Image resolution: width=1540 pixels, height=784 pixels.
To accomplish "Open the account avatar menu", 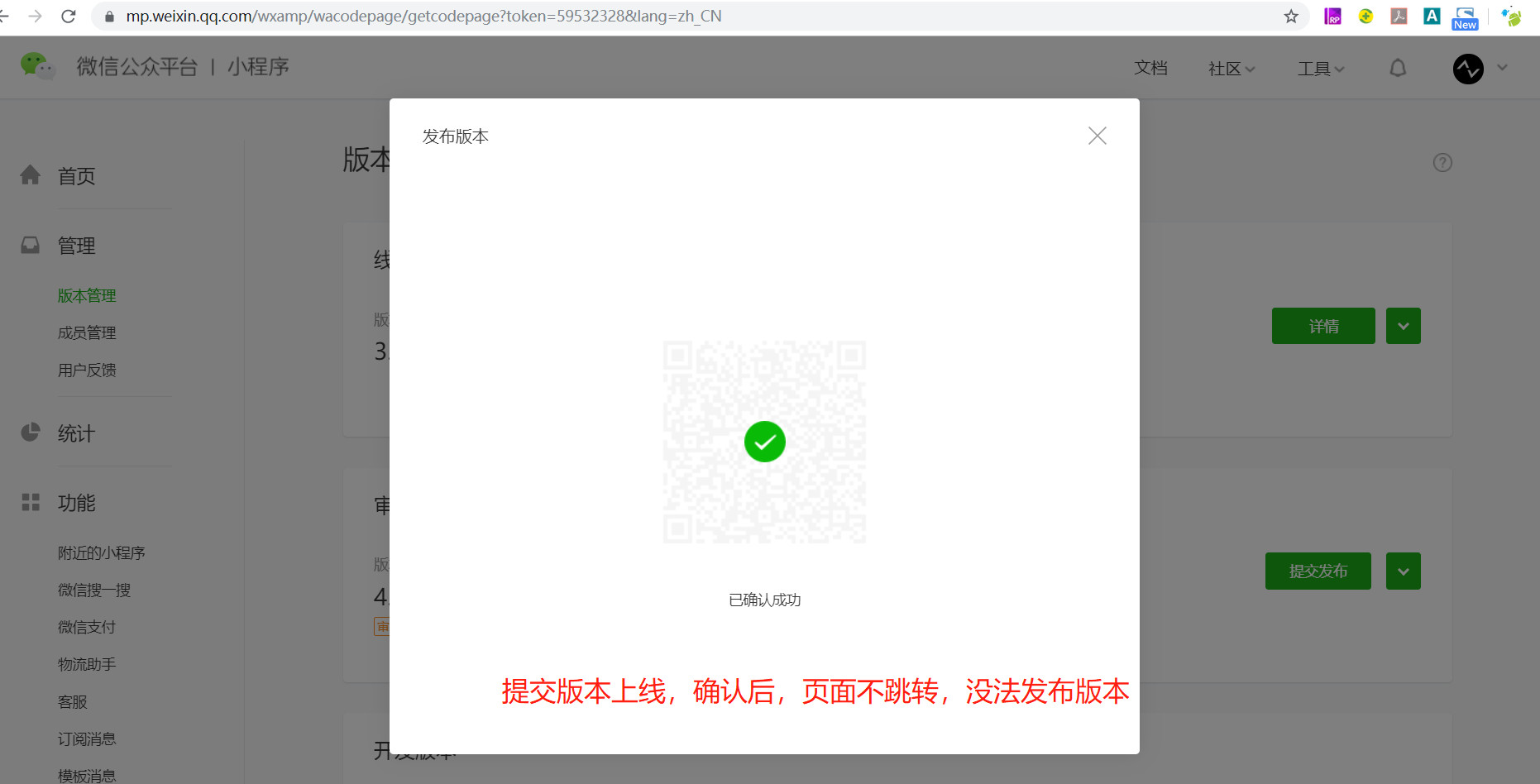I will [1468, 69].
